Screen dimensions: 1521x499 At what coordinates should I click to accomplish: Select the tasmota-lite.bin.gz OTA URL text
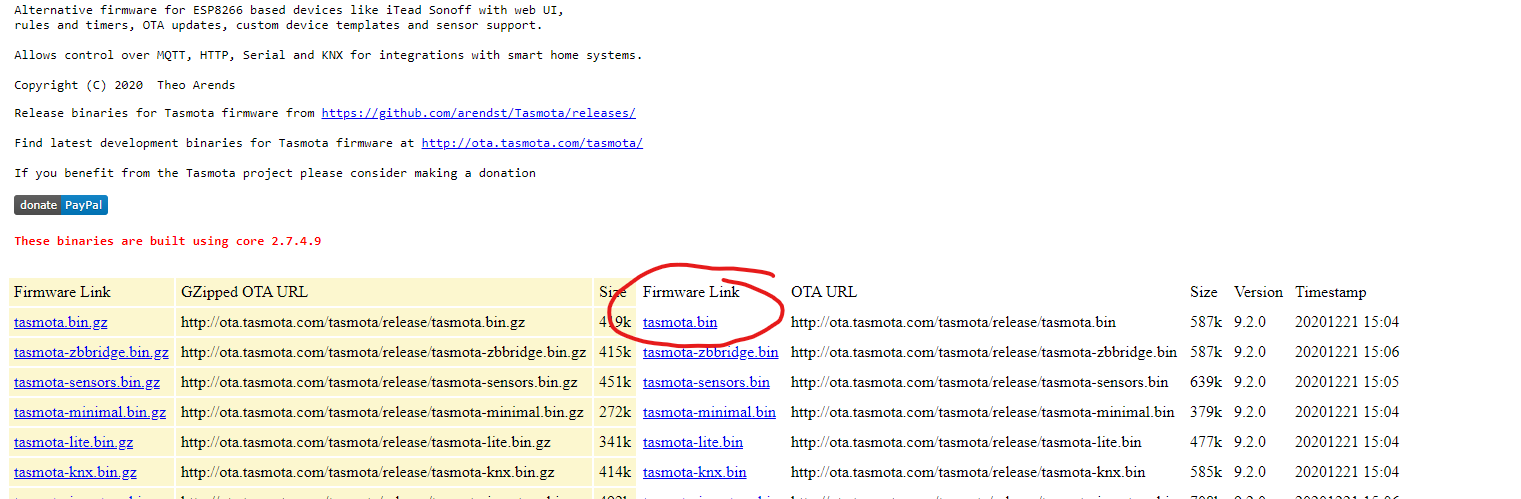coord(366,442)
